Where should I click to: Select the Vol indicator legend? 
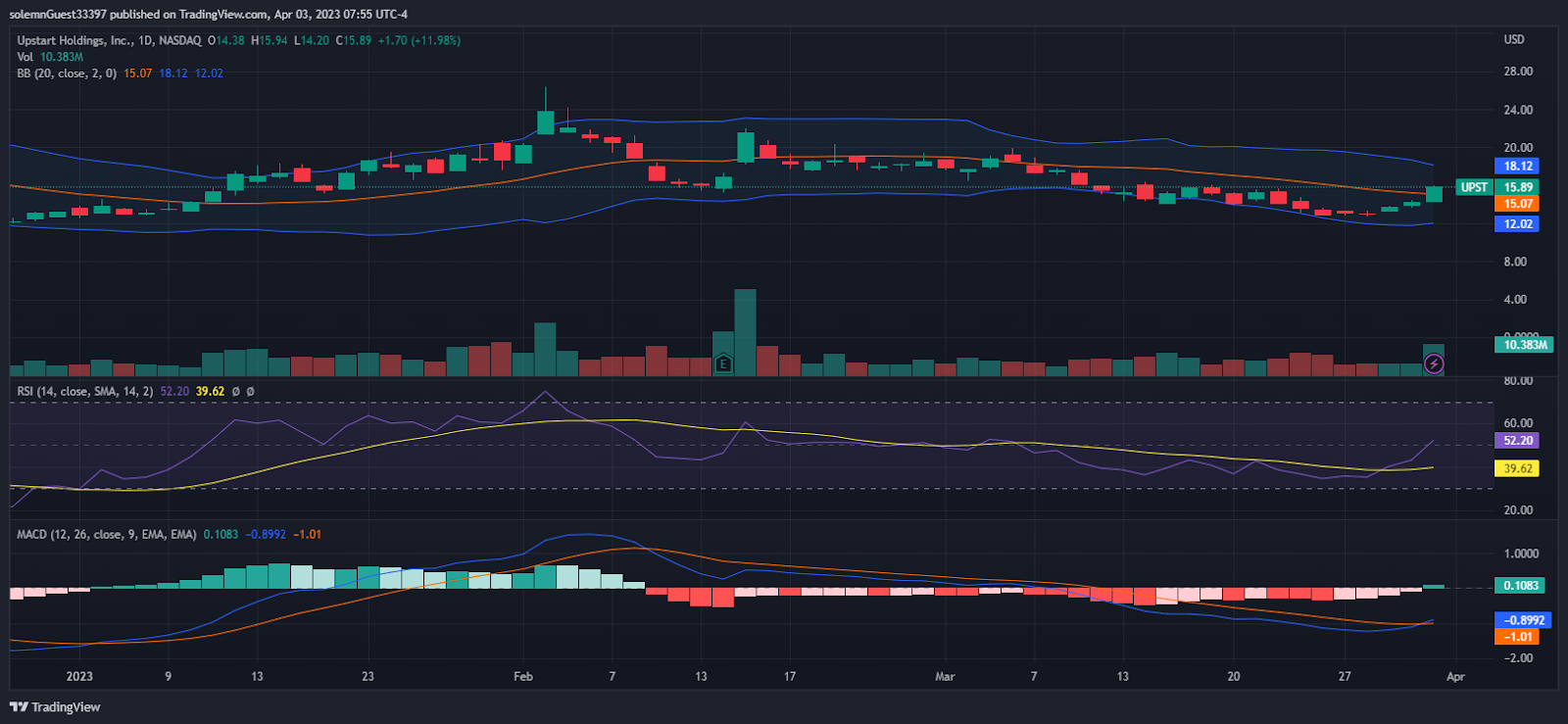(25, 57)
